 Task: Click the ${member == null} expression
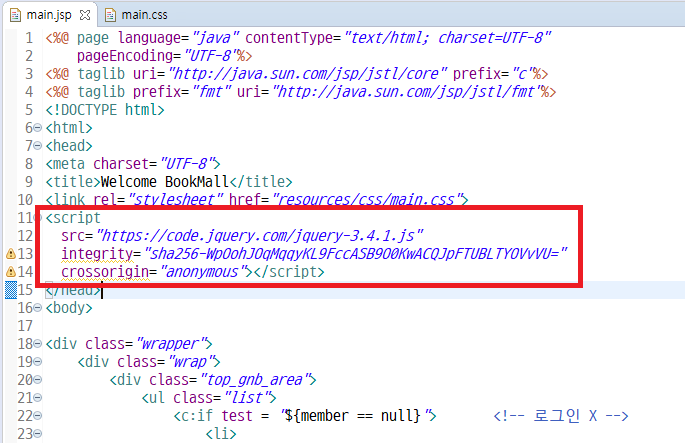click(x=352, y=416)
